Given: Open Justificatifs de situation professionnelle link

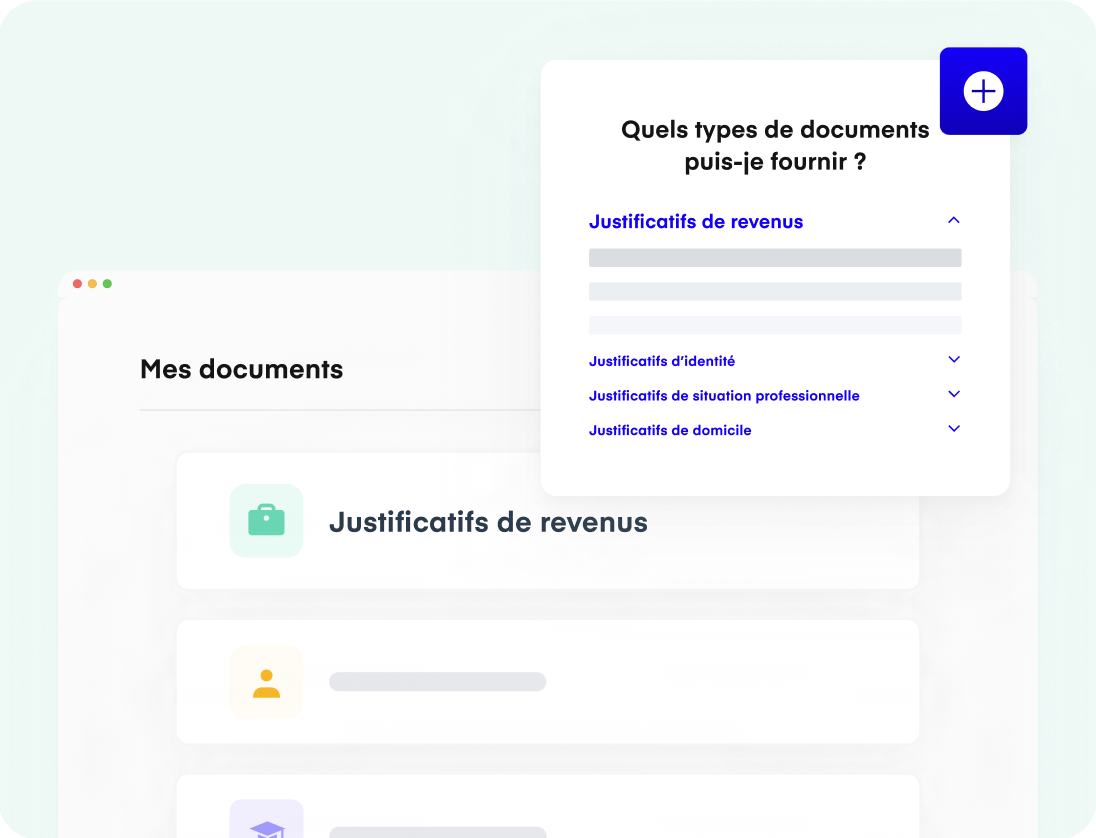Looking at the screenshot, I should tap(724, 396).
